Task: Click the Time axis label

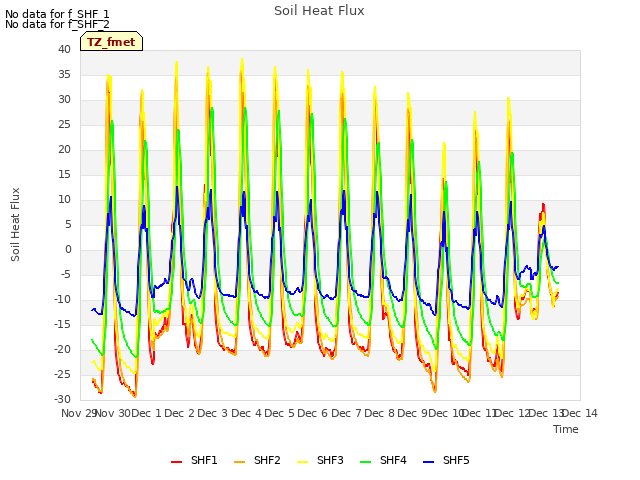Action: point(566,429)
